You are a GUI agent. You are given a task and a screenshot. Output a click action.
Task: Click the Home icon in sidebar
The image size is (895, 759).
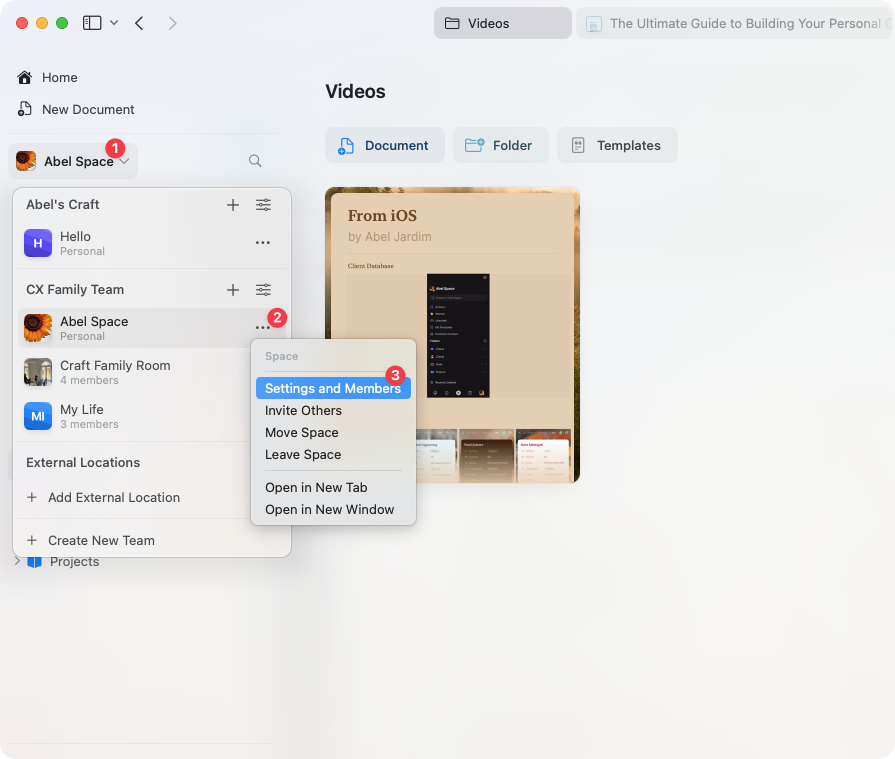coord(25,78)
